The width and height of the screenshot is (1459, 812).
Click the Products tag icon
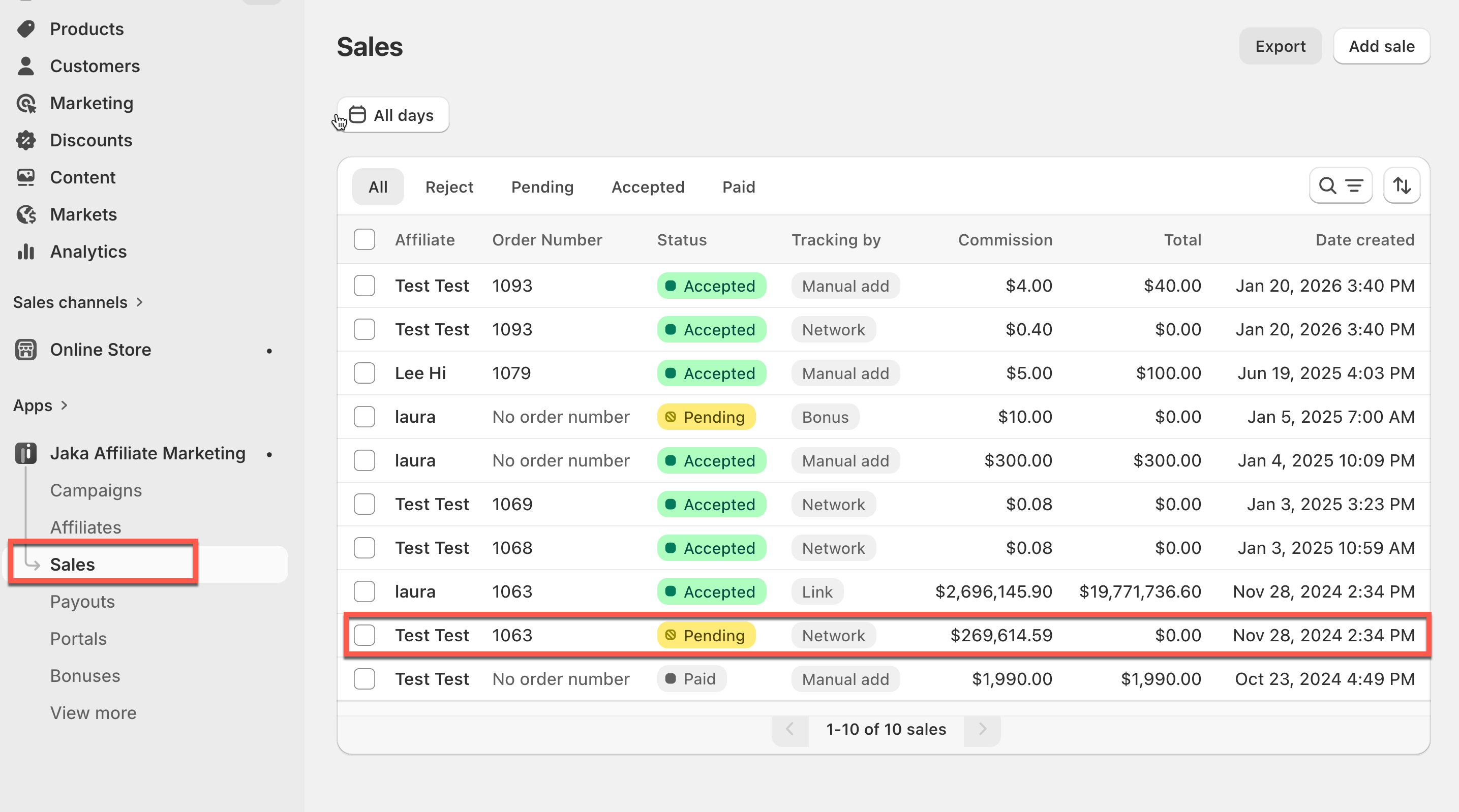pos(26,29)
